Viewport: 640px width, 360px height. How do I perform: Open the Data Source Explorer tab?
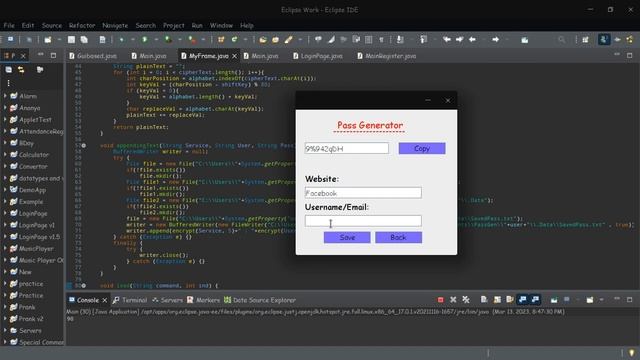(x=260, y=300)
